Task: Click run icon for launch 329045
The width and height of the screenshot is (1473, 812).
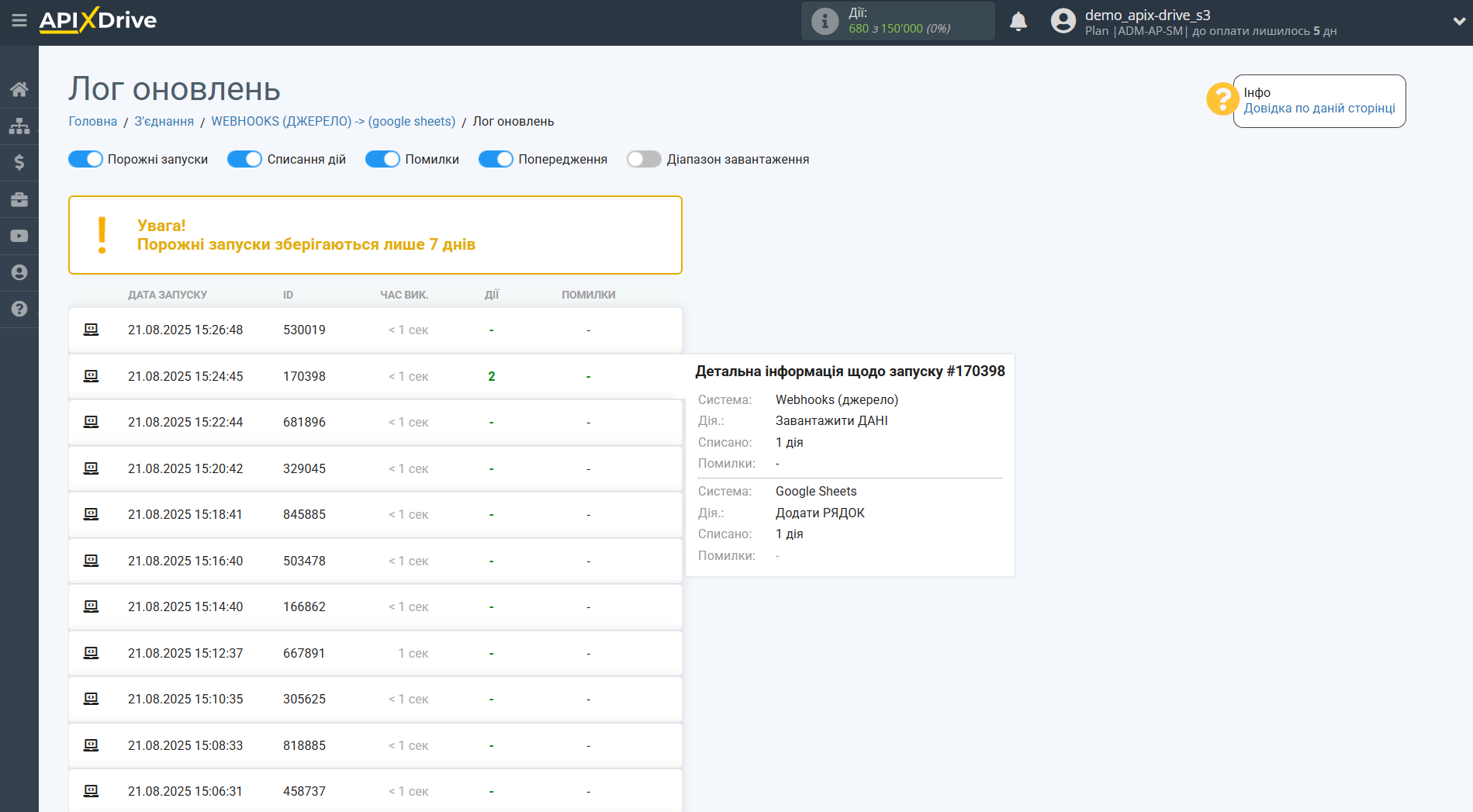Action: pos(91,468)
